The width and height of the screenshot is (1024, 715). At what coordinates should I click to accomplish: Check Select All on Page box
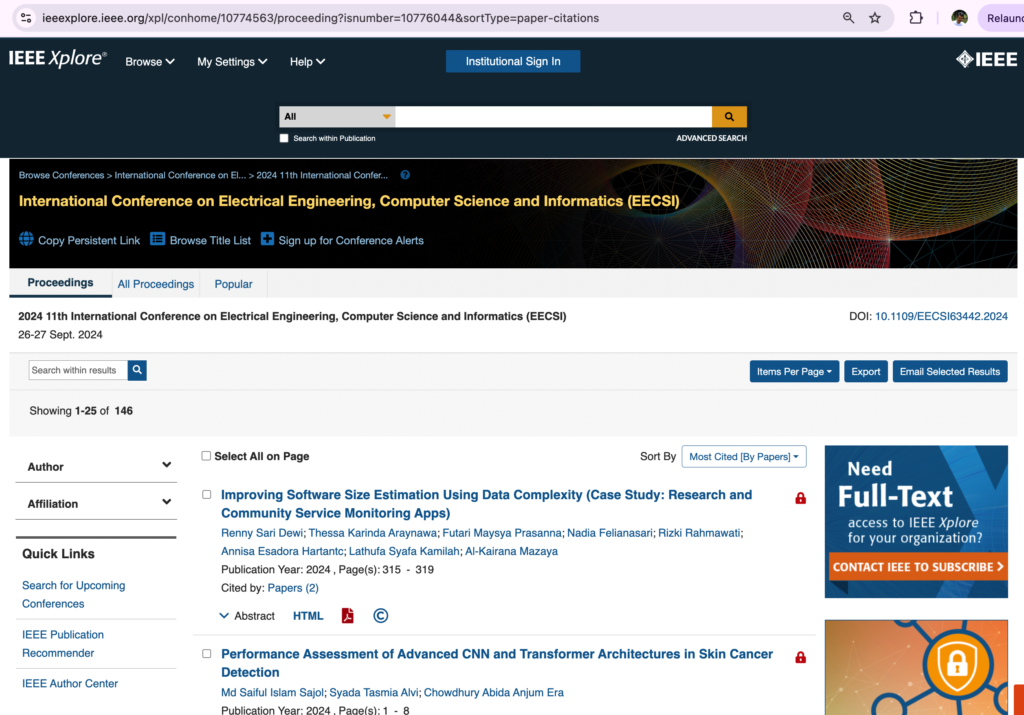point(206,456)
